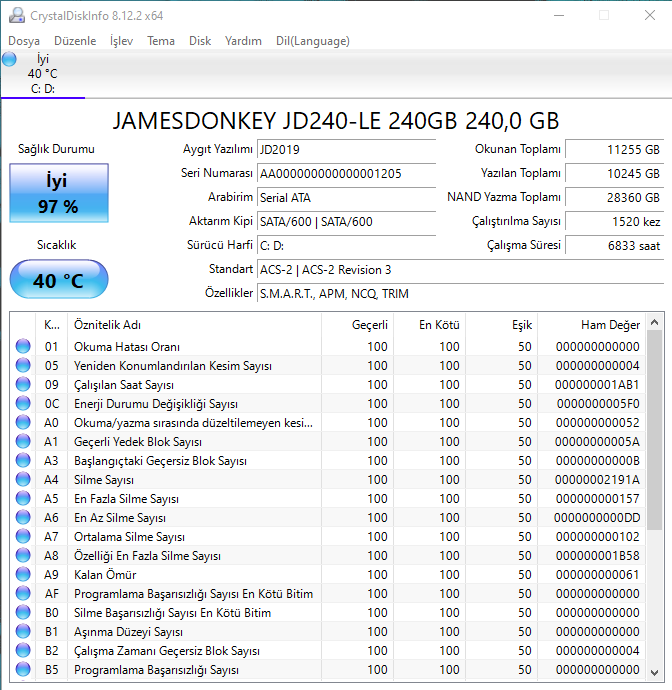Minimize the CrystalDiskInfo window
672x690 pixels.
click(559, 15)
